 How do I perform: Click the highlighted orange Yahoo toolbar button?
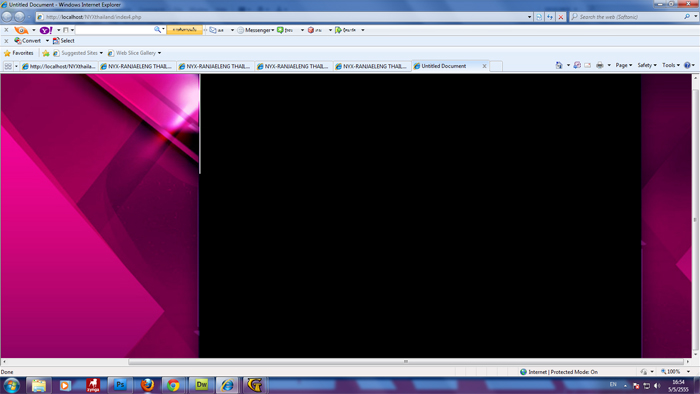point(184,30)
